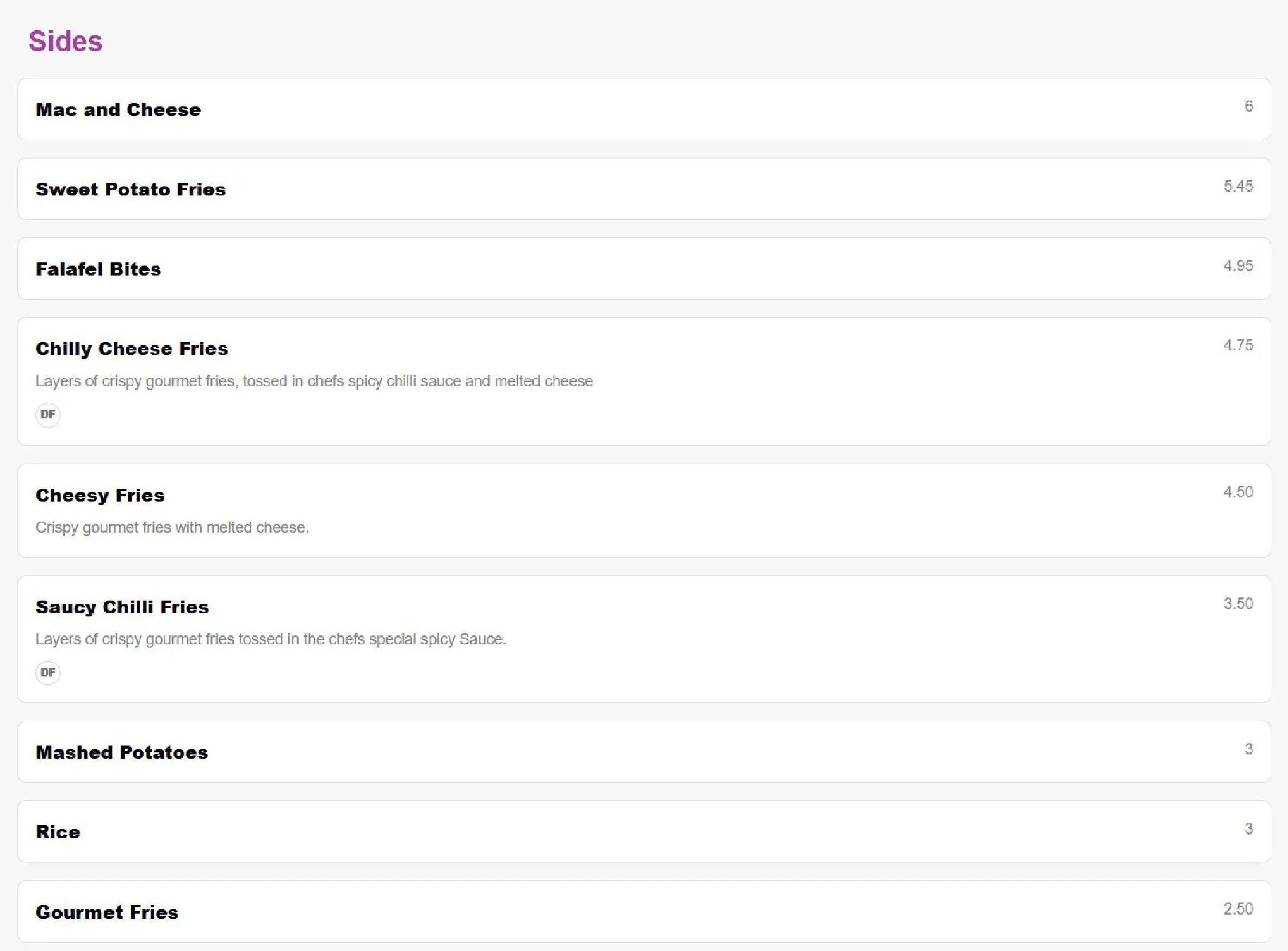
Task: Click the 4.75 price of Chilly Cheese Fries
Action: pos(1238,345)
